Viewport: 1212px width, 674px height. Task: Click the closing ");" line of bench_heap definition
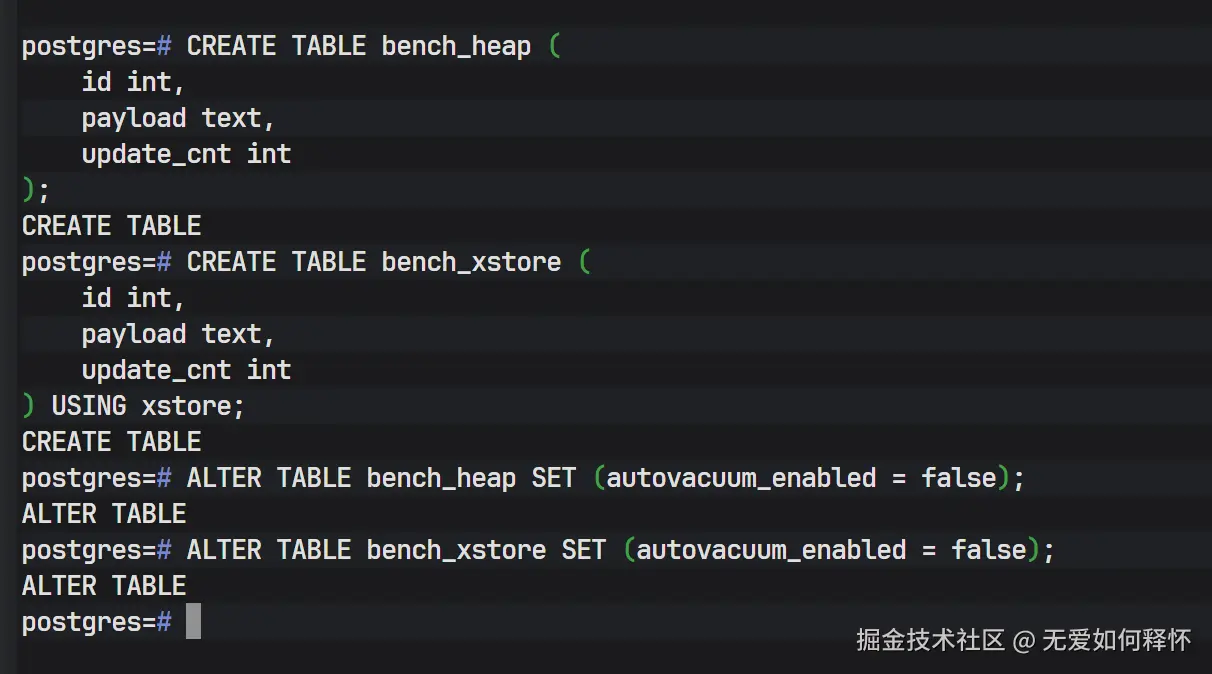tap(36, 190)
